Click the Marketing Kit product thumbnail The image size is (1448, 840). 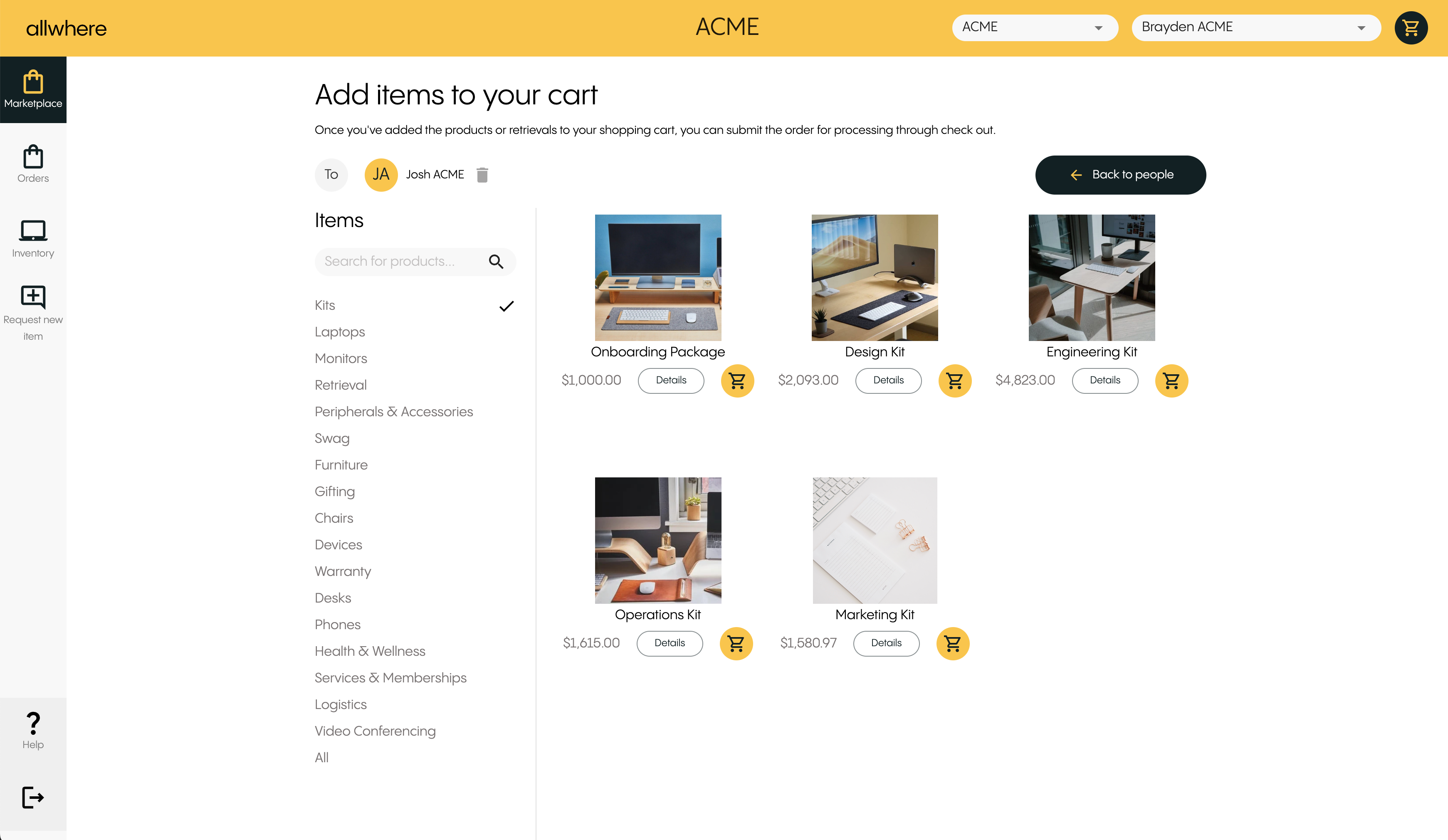click(x=874, y=541)
